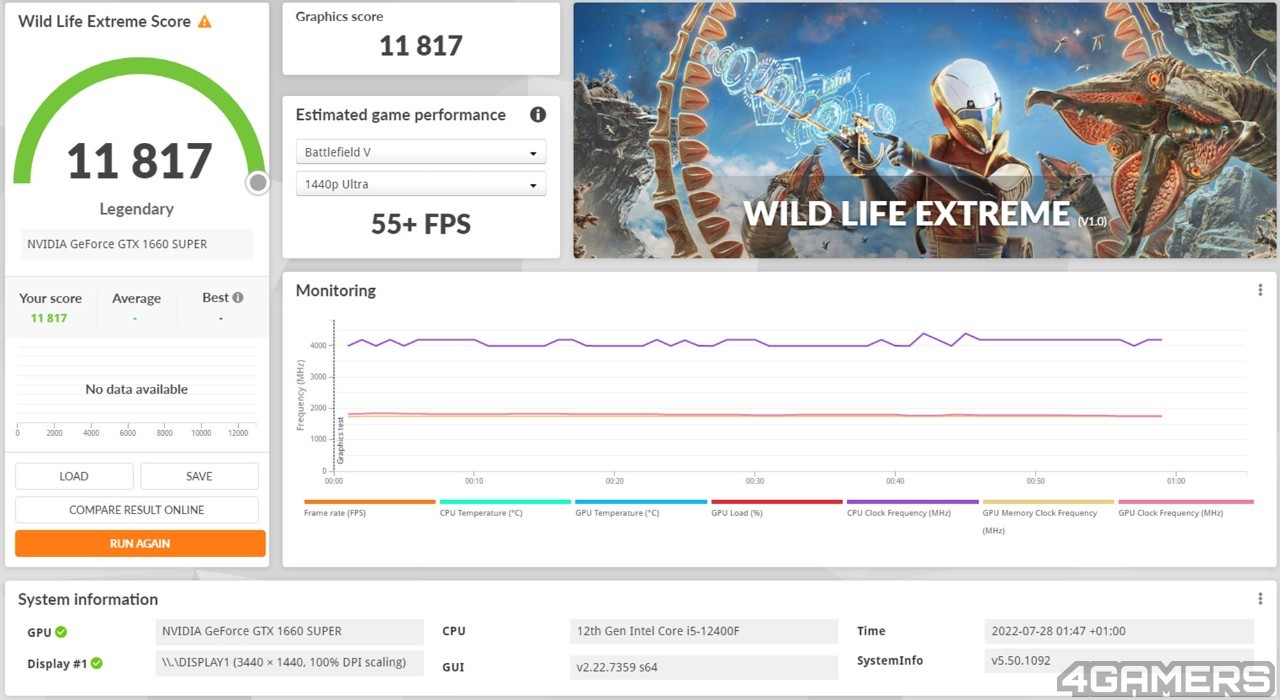1280x700 pixels.
Task: Open the Monitoring panel three-dot menu
Action: tap(1260, 290)
